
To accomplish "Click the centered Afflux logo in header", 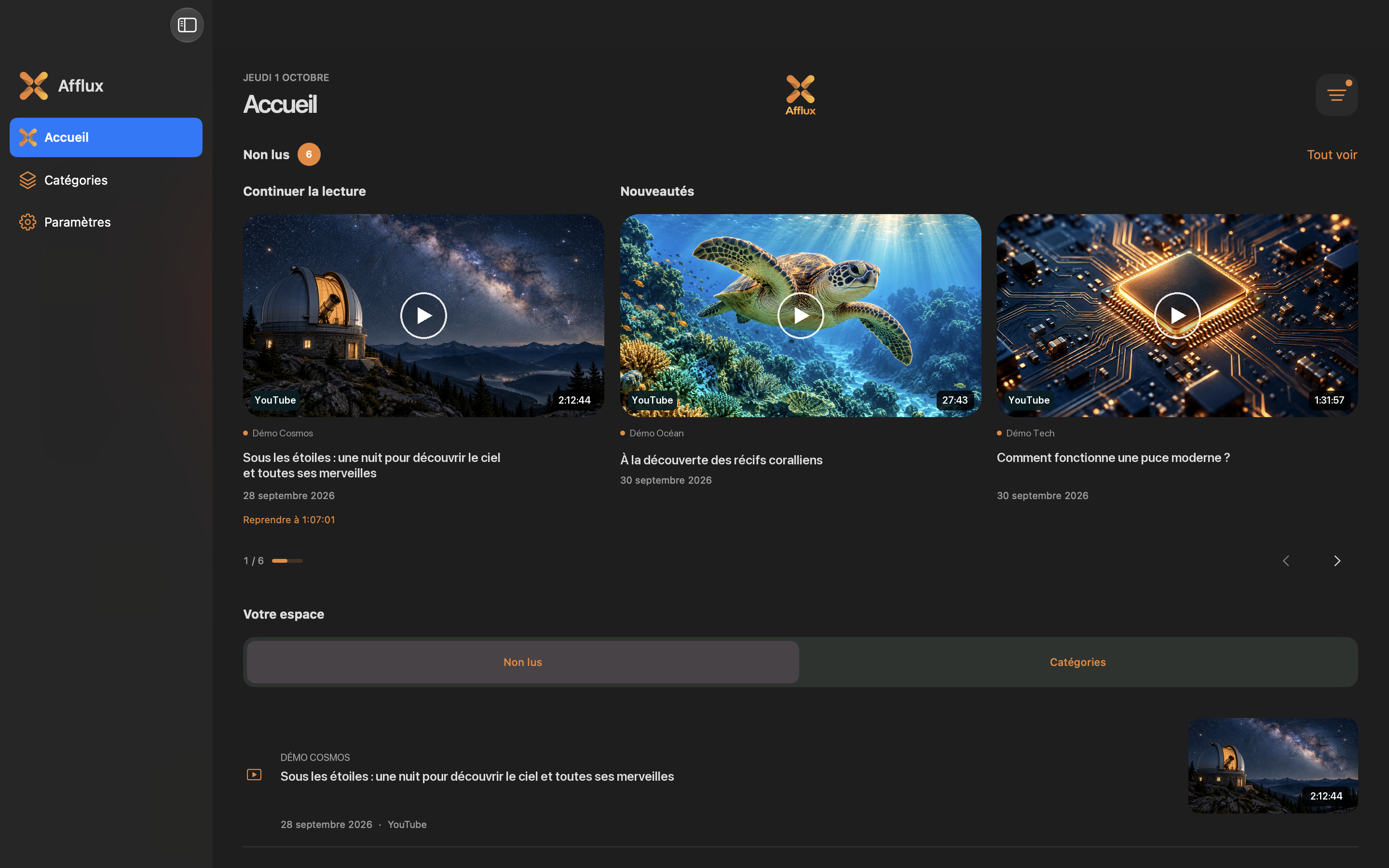I will (x=800, y=95).
